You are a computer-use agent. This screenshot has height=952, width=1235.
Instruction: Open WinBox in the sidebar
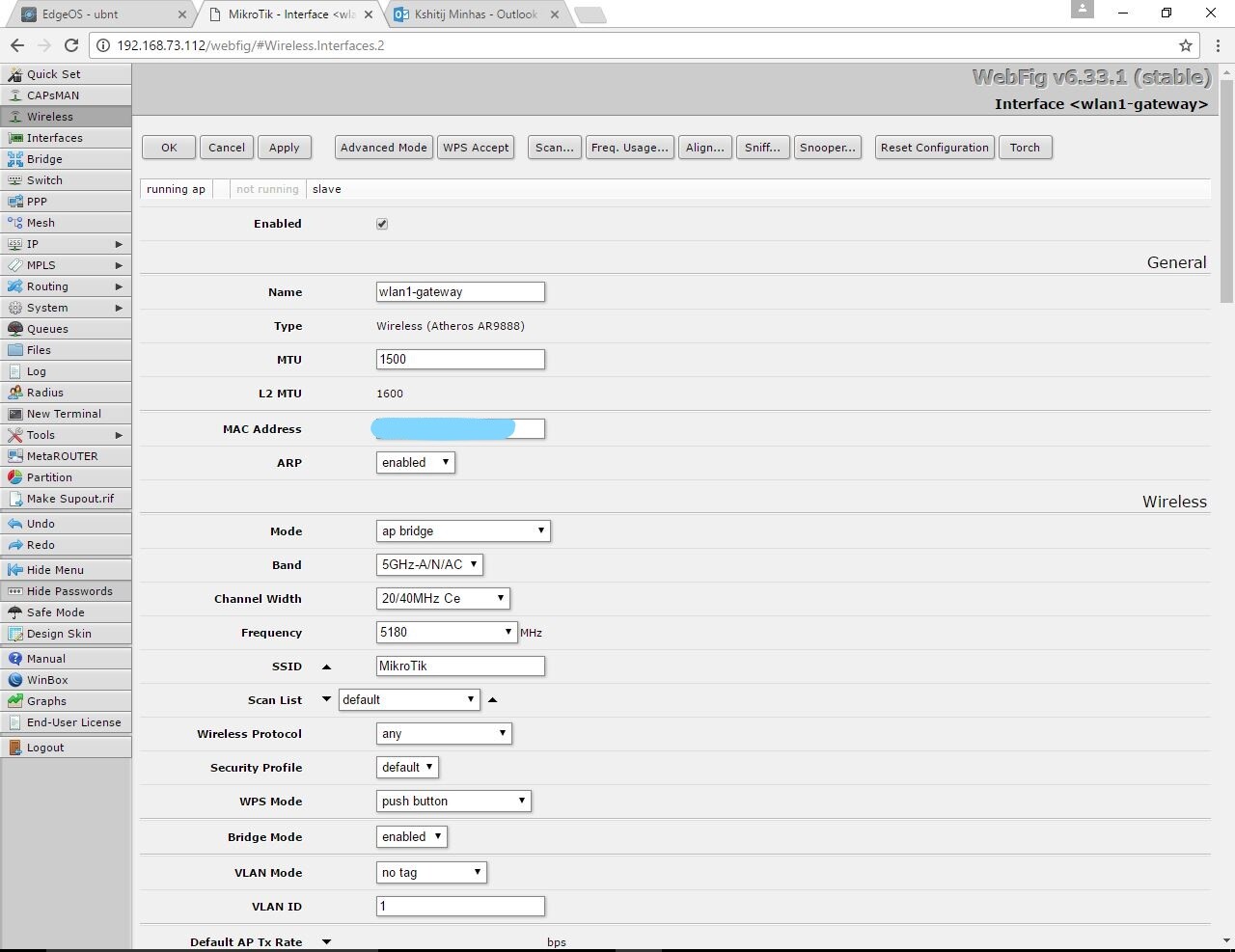(x=66, y=680)
